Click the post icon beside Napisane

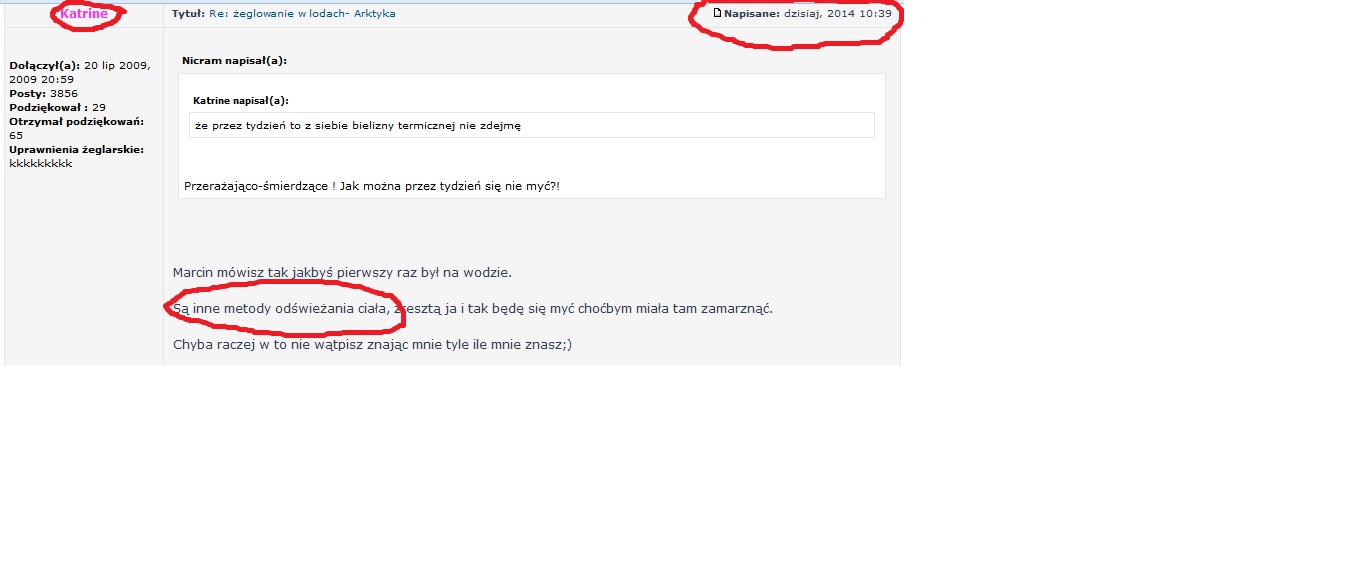coord(717,14)
